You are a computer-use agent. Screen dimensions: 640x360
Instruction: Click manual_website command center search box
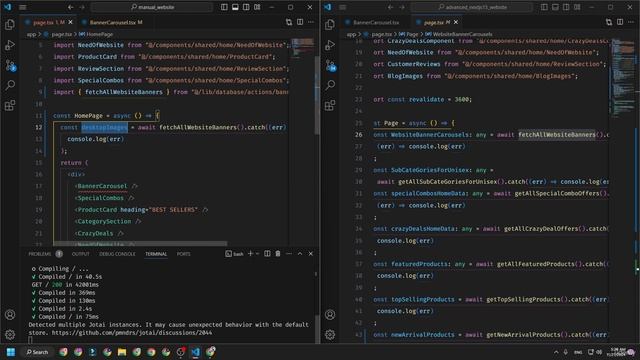[152, 7]
